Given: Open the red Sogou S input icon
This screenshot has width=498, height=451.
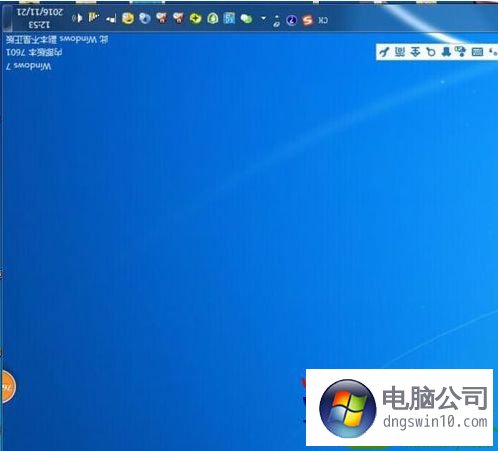Looking at the screenshot, I should [x=308, y=20].
